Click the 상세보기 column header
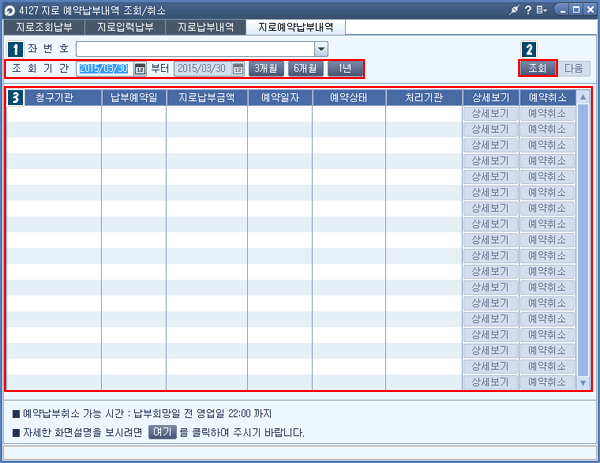600x463 pixels. click(x=491, y=98)
